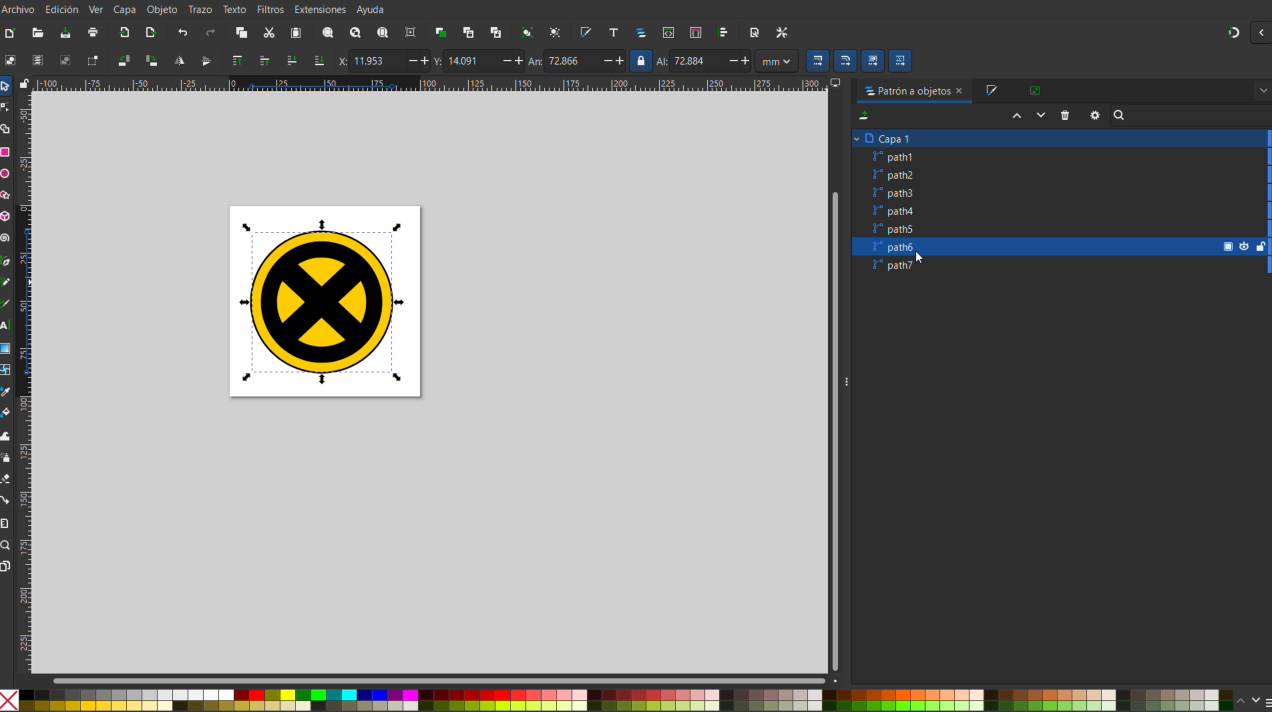Toggle canvas lock above ruler
Viewport: 1272px width, 712px height.
(24, 84)
